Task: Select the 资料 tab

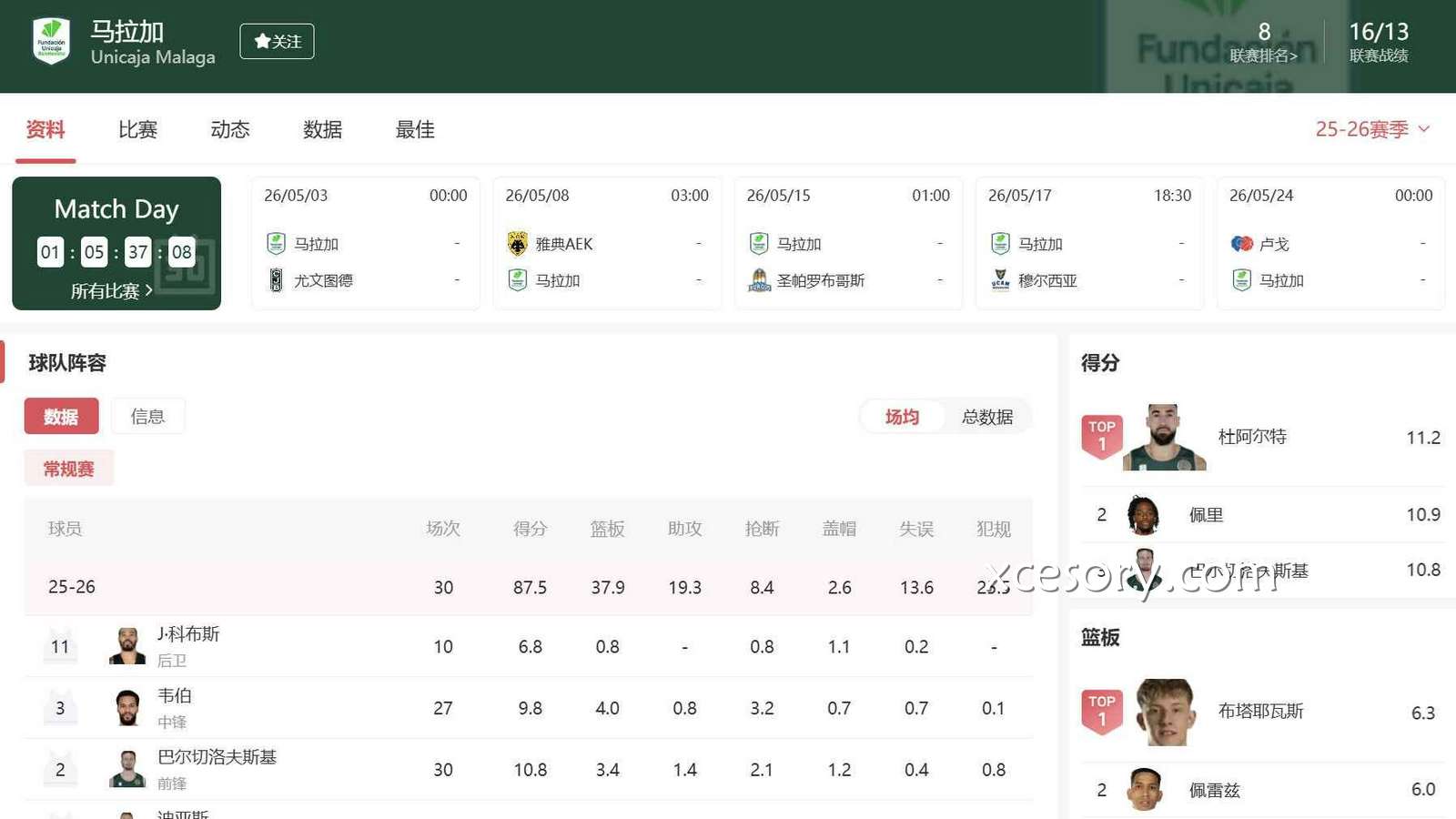Action: click(x=45, y=129)
